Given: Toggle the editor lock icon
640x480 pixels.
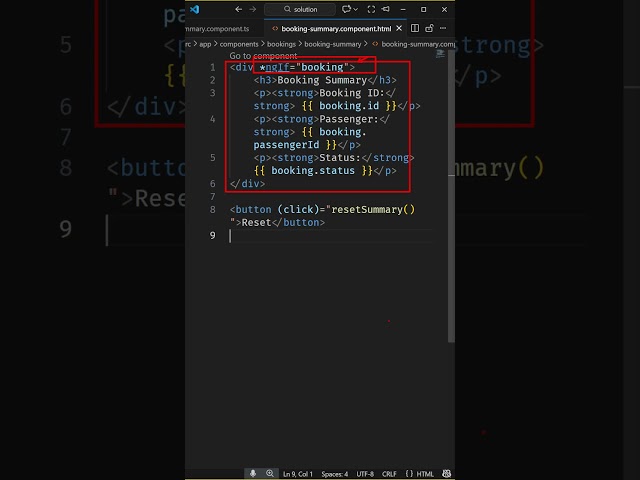Looking at the screenshot, I should click(x=429, y=28).
